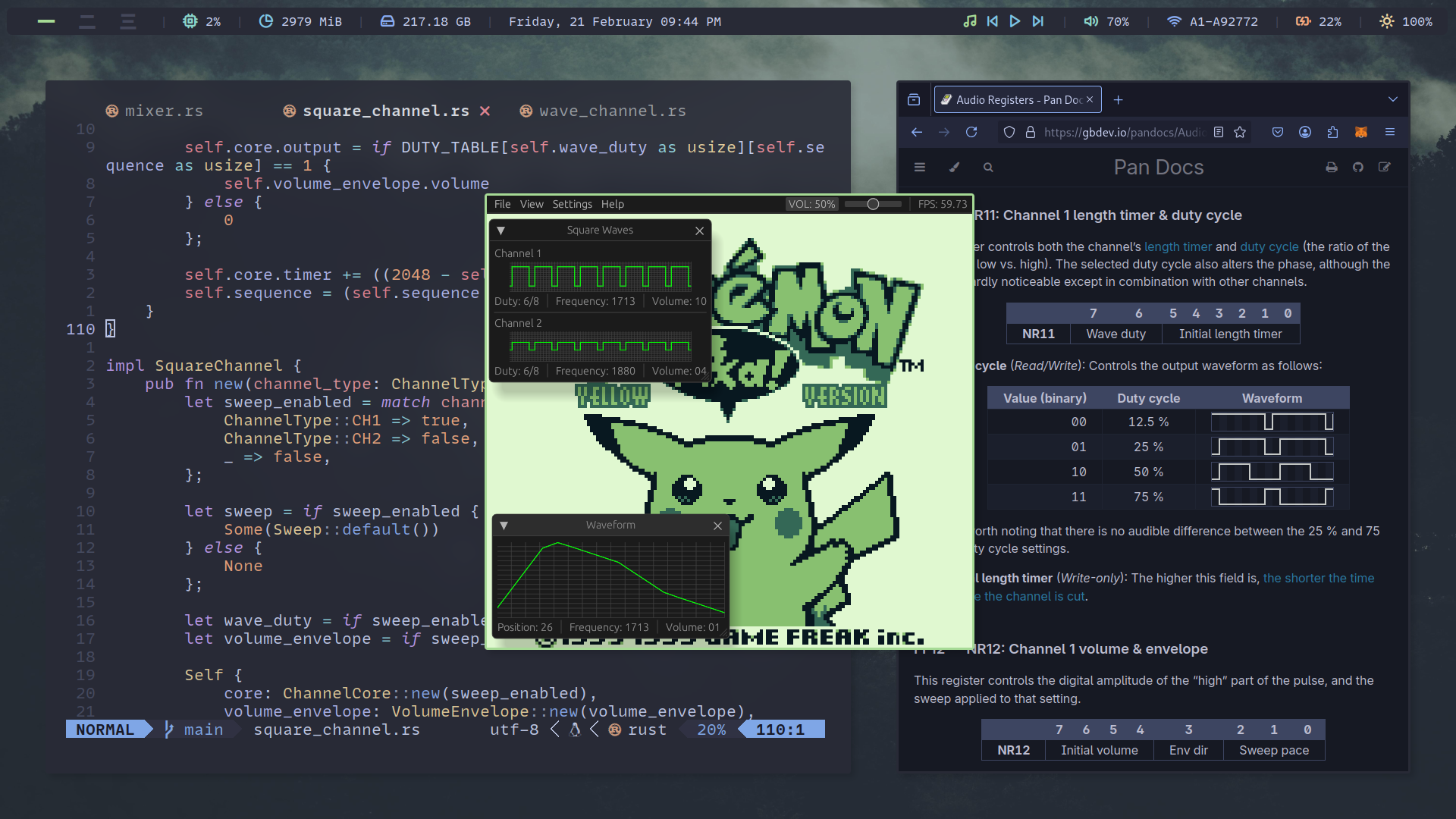Select the Audio Registers browser tab
Viewport: 1456px width, 819px height.
click(x=1018, y=100)
